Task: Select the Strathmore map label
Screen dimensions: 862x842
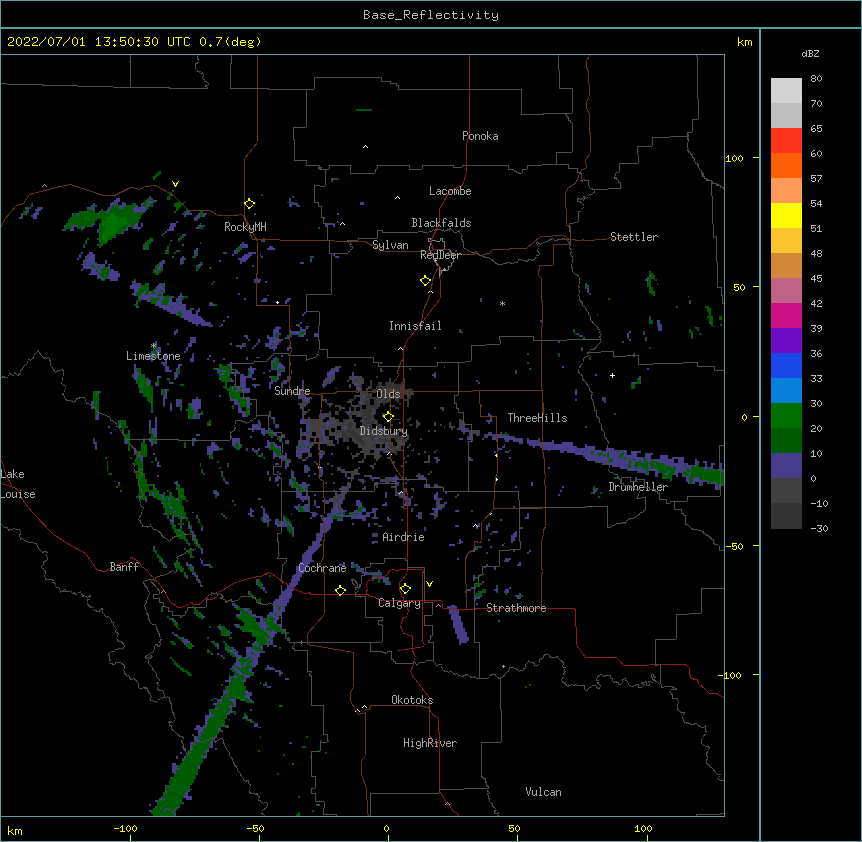Action: click(x=516, y=608)
